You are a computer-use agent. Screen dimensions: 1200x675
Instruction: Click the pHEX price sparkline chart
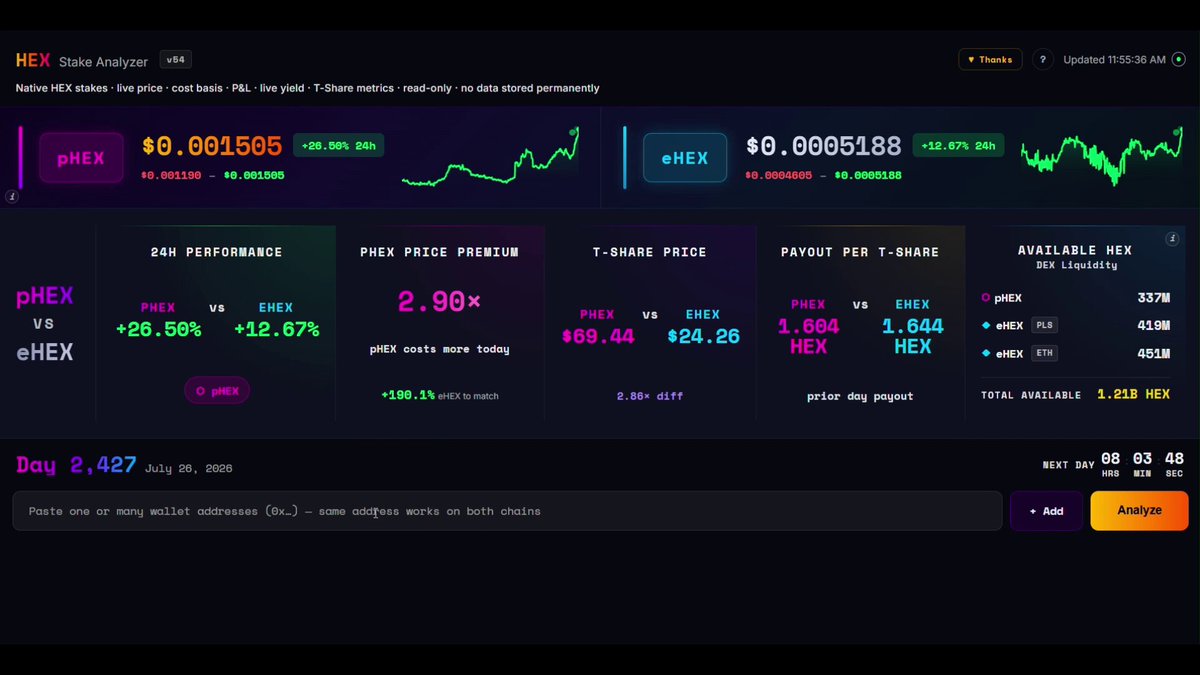(490, 158)
